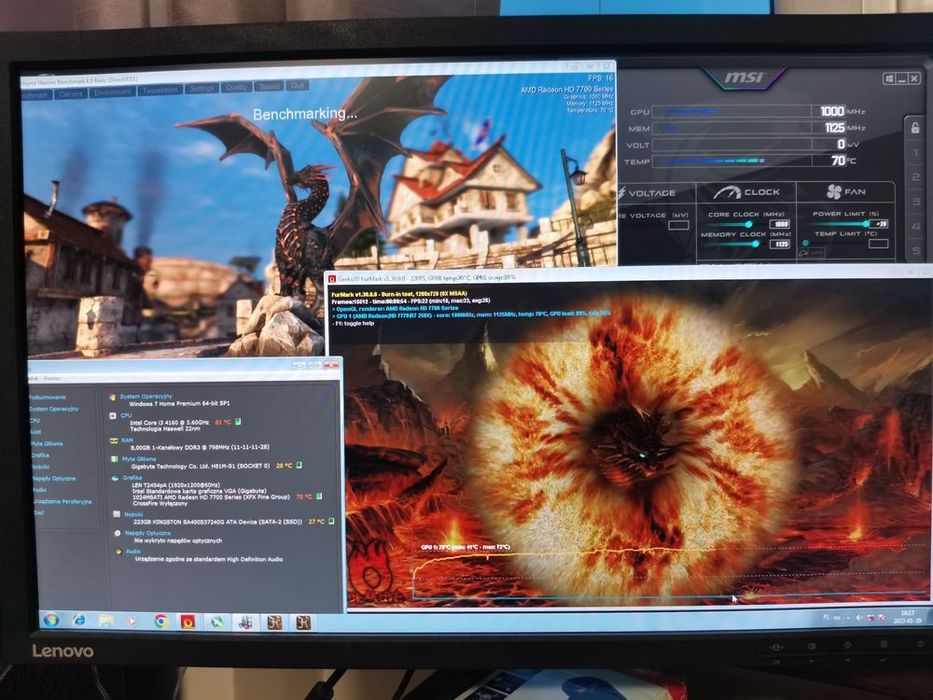Click the volume speaker tray icon
Screen dimensions: 933x700
859,618
